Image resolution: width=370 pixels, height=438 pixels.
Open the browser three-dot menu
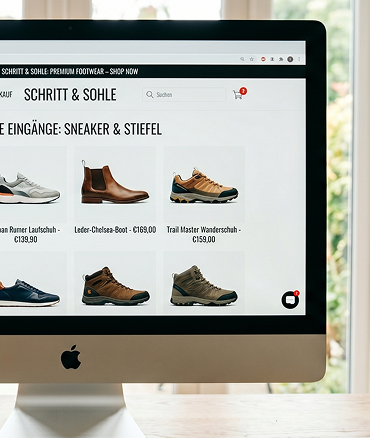point(299,59)
